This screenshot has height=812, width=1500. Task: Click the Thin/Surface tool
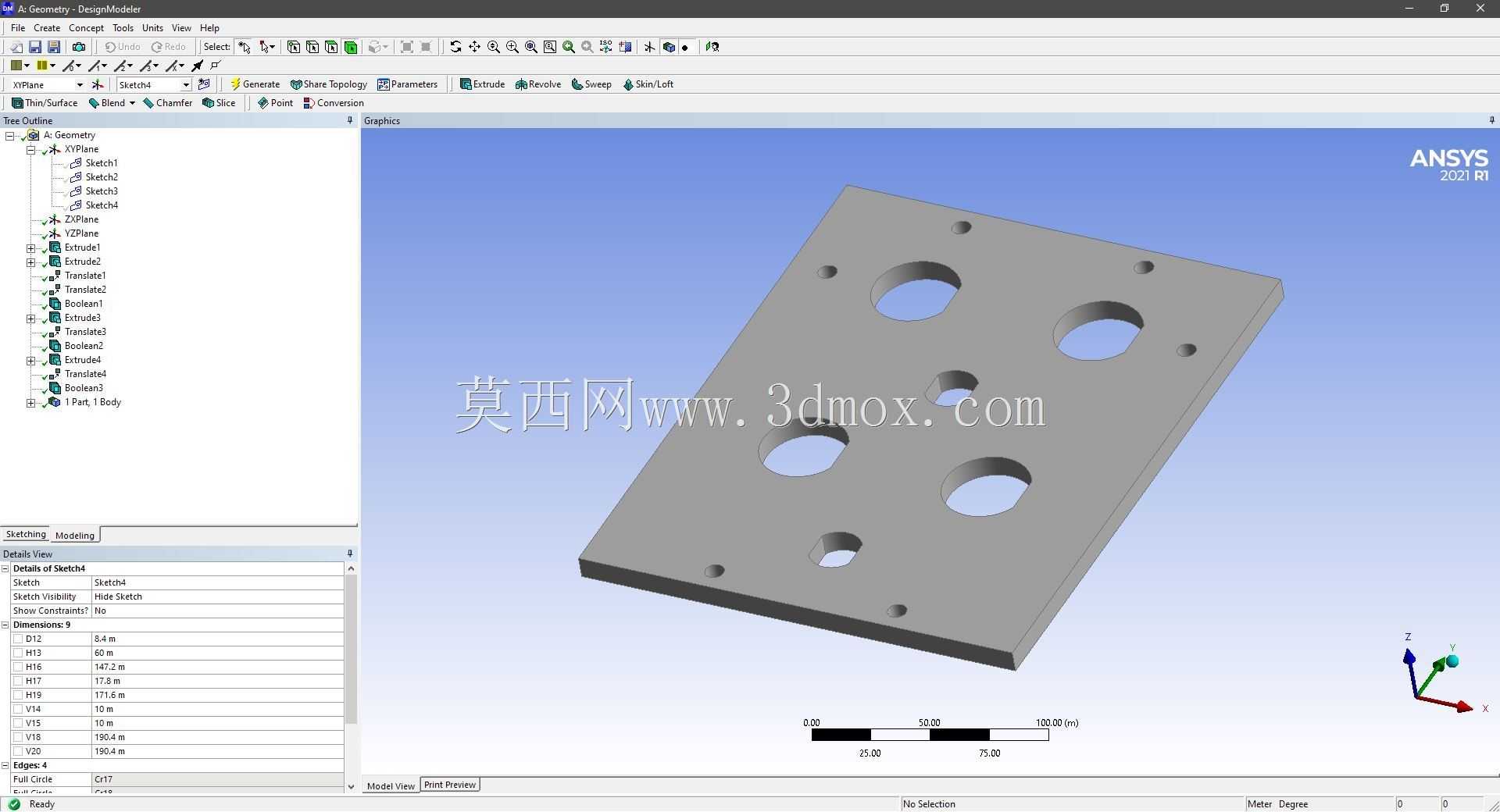pyautogui.click(x=45, y=103)
